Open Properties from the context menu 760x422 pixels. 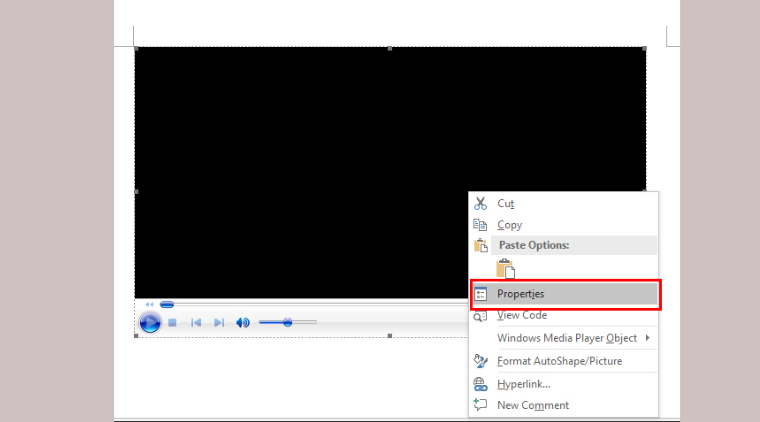(x=565, y=294)
